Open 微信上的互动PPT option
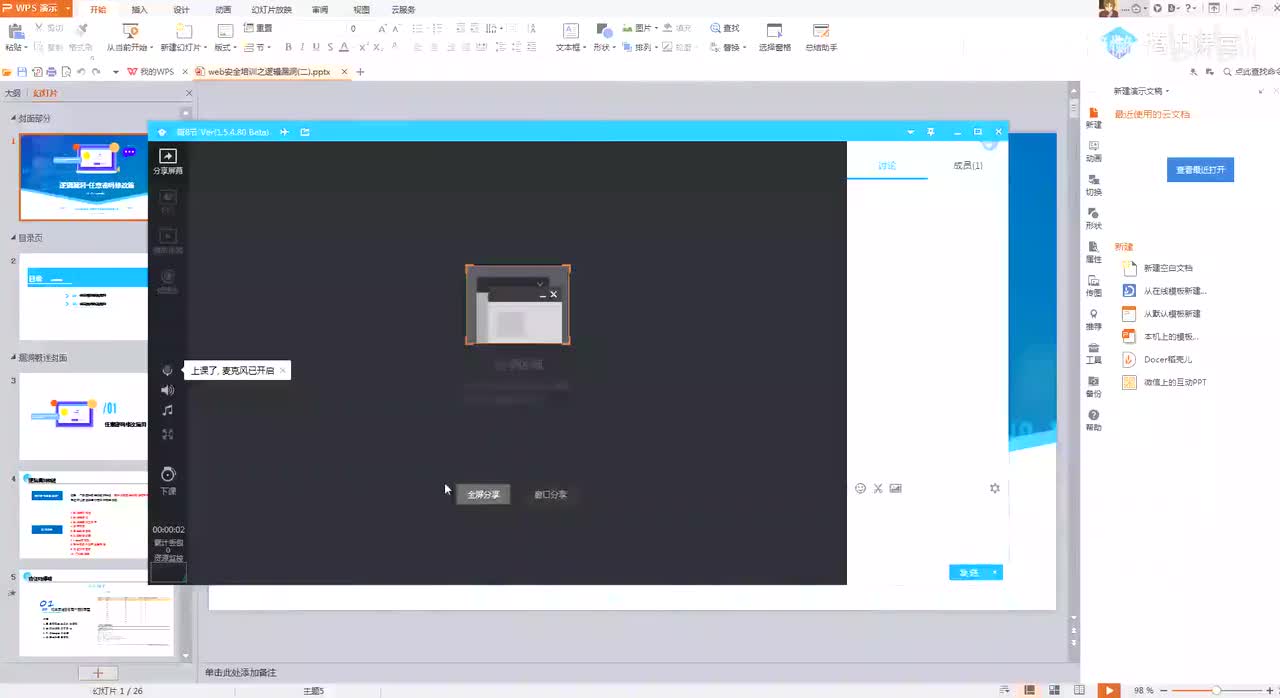Screen dimensions: 1280x698 click(1164, 382)
